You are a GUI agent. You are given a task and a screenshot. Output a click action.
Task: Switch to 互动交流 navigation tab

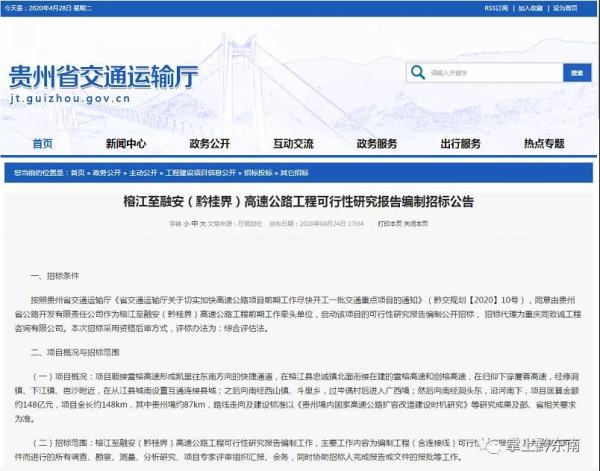coord(294,143)
